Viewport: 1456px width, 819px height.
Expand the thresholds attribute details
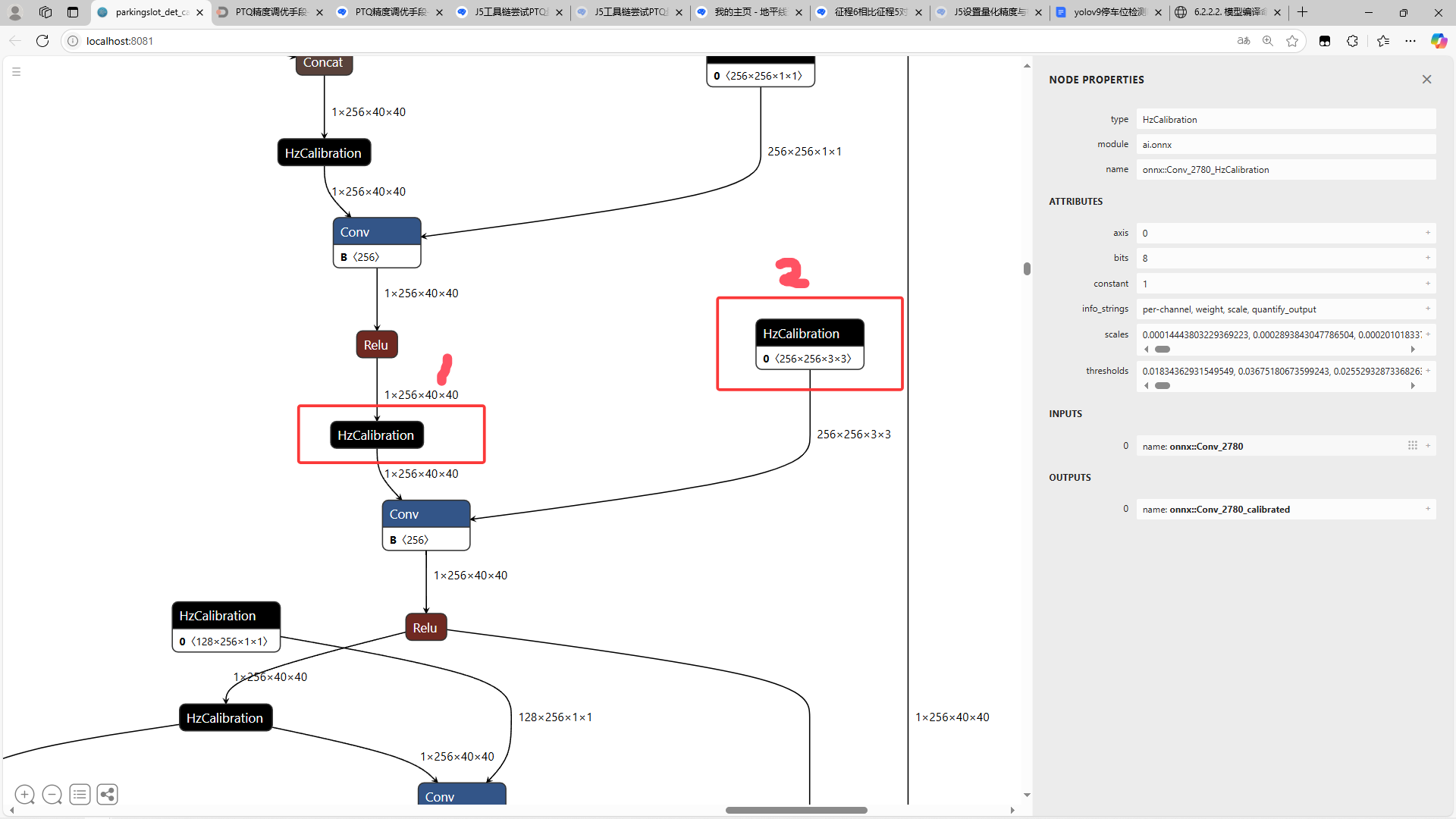tap(1427, 370)
